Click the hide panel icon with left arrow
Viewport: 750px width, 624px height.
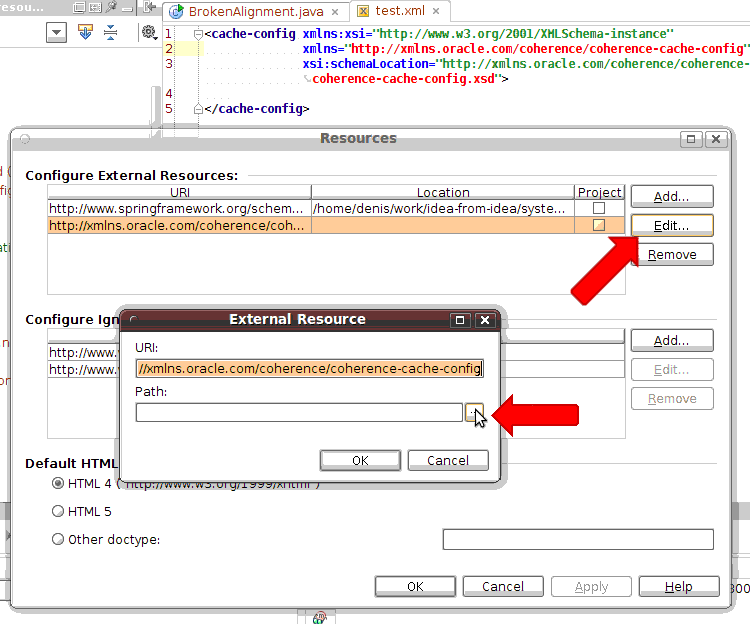pyautogui.click(x=150, y=7)
